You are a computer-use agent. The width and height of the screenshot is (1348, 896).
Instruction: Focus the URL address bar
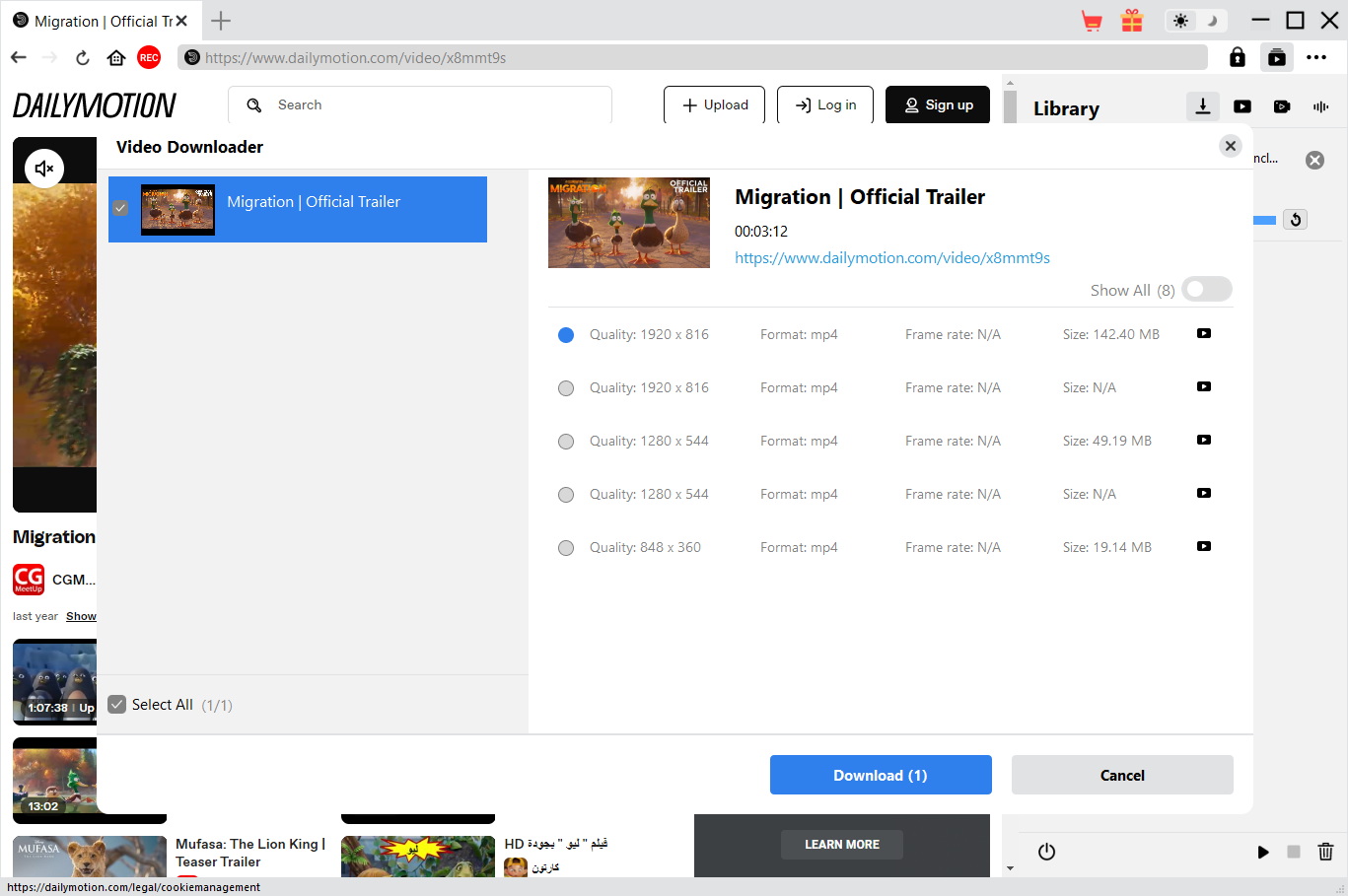click(692, 57)
